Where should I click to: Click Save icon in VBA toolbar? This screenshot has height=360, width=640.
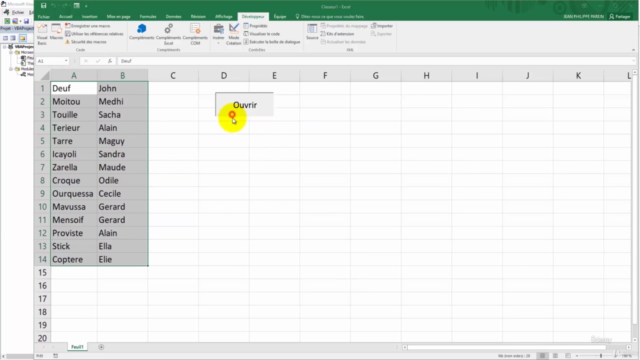27,21
